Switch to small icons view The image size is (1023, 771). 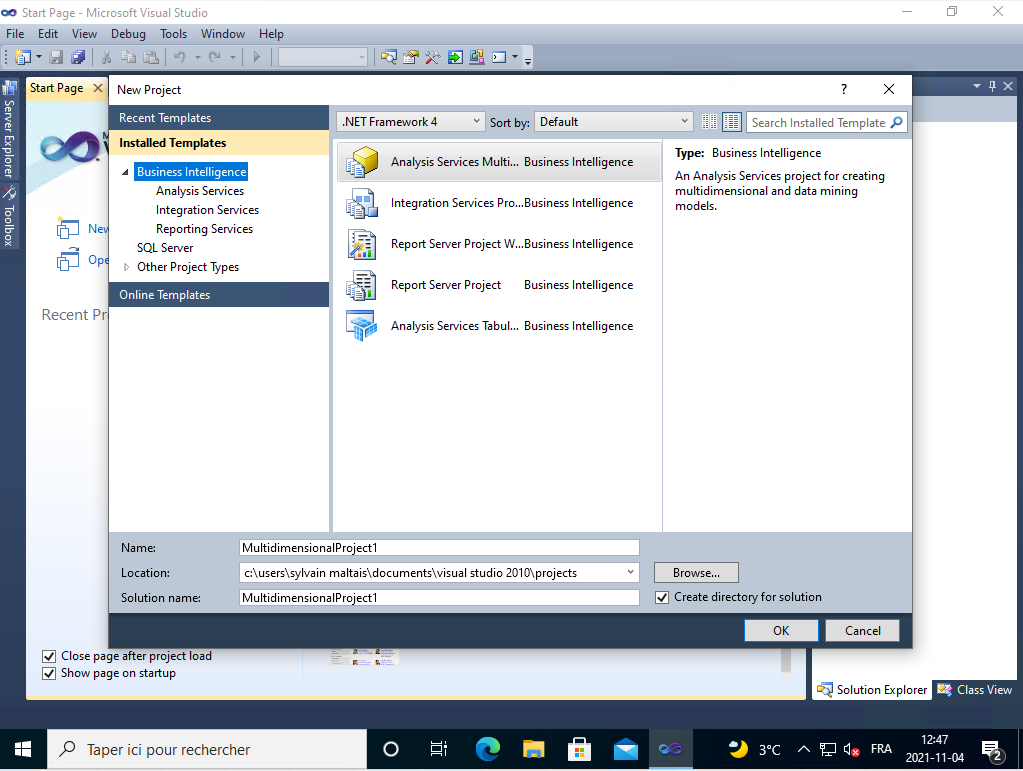(x=710, y=122)
